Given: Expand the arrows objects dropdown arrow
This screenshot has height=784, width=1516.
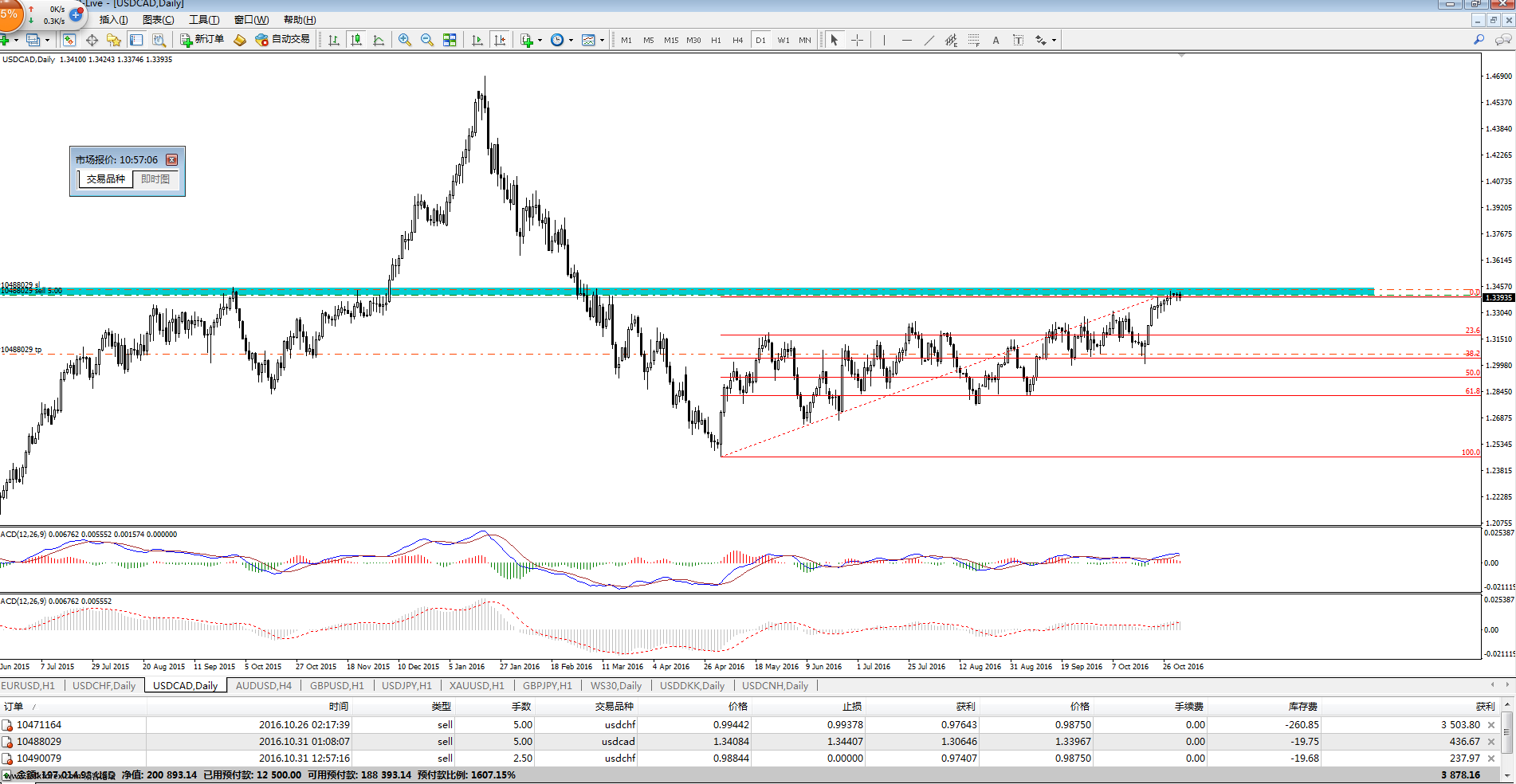Looking at the screenshot, I should click(x=1054, y=40).
